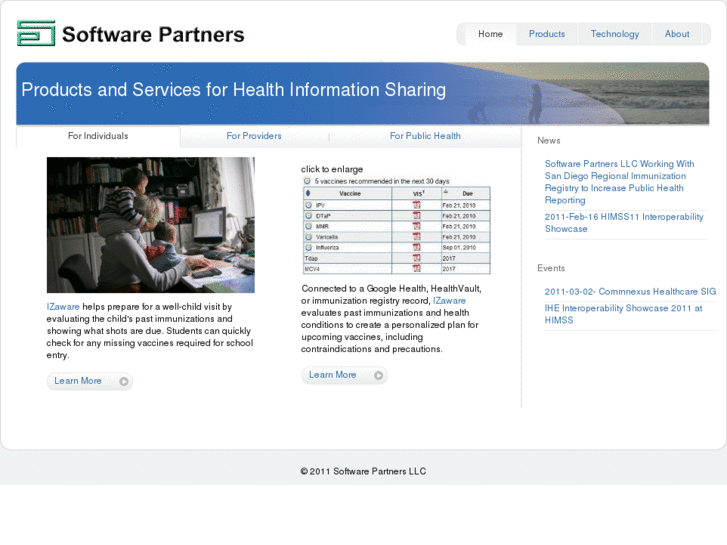Switch to the For Providers tab
Screen dimensions: 727x545
pos(254,136)
